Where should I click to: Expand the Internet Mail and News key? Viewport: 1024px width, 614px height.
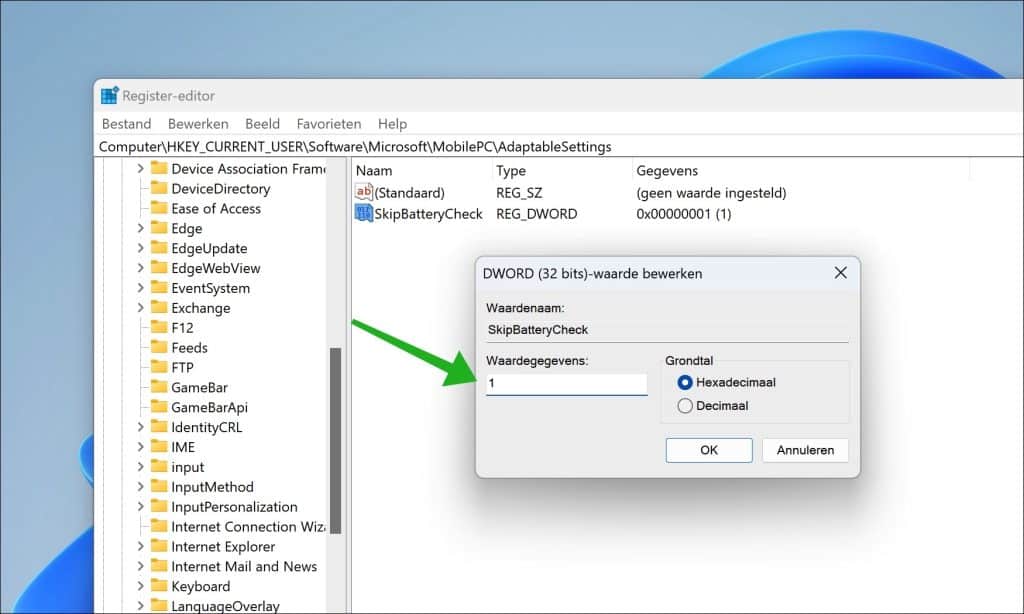click(140, 566)
